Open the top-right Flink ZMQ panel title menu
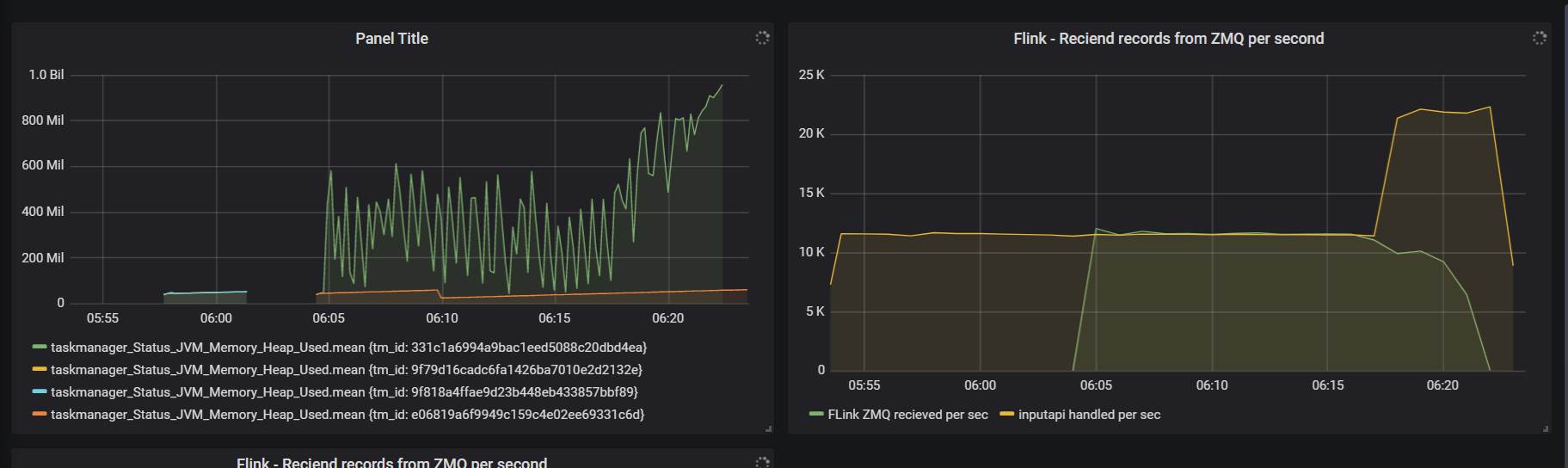 (x=1168, y=39)
